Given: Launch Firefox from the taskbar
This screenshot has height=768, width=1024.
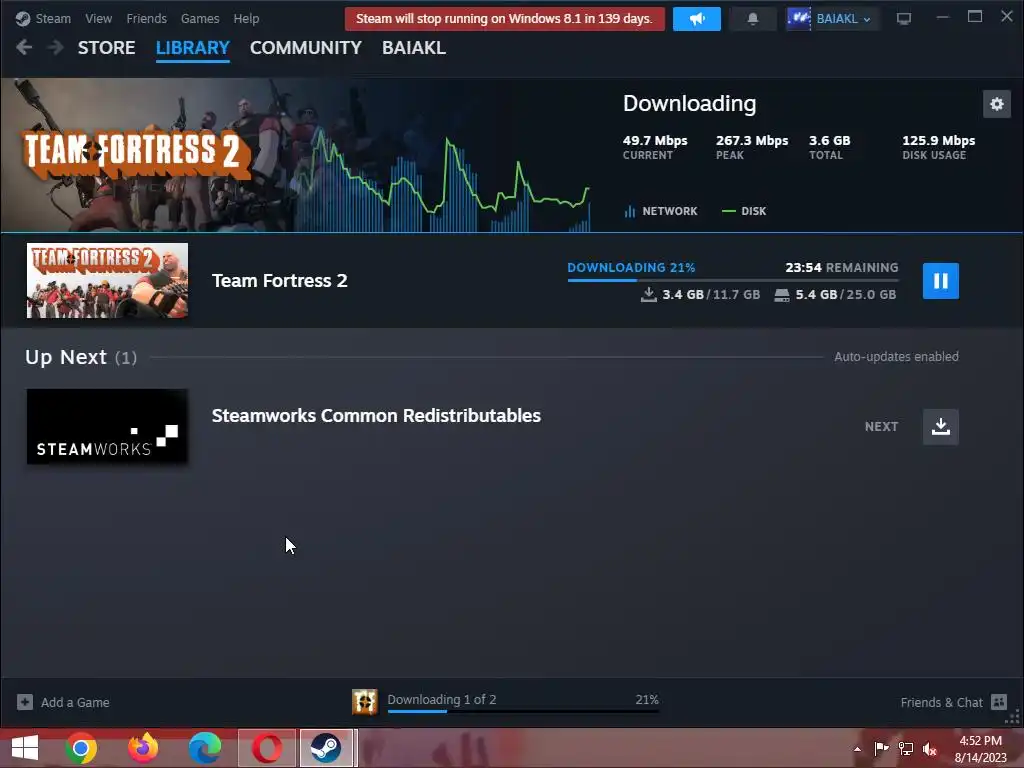Looking at the screenshot, I should (143, 748).
